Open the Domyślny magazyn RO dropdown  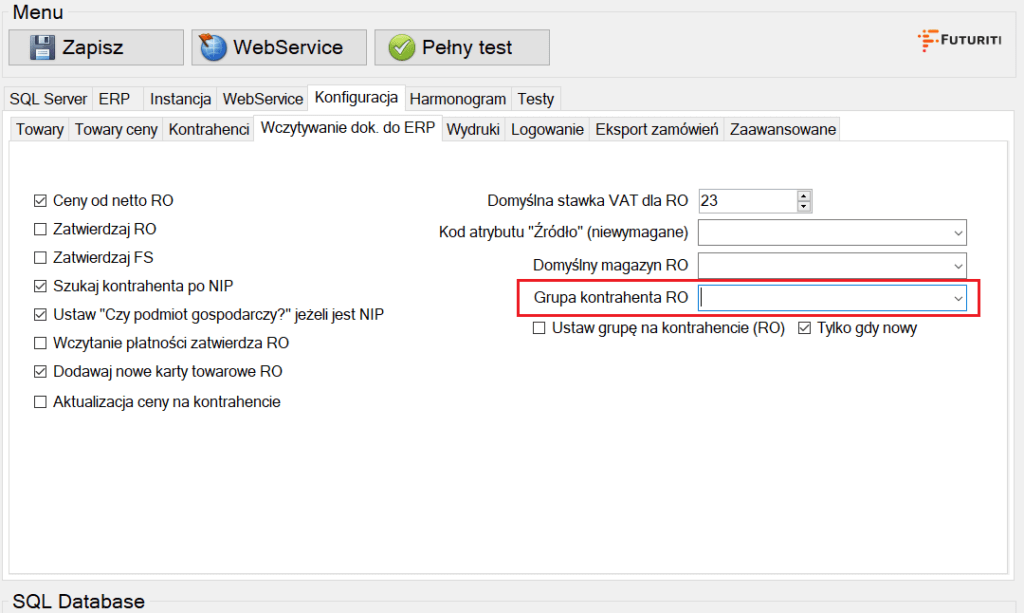957,266
